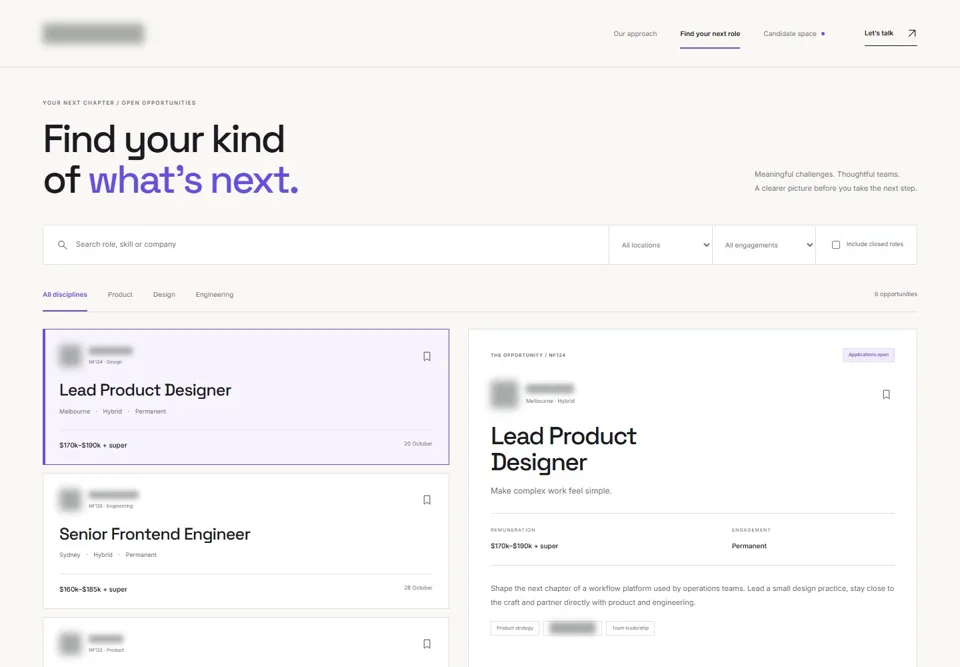Open the Senior Frontend Engineer job card
This screenshot has width=960, height=667.
(x=246, y=541)
